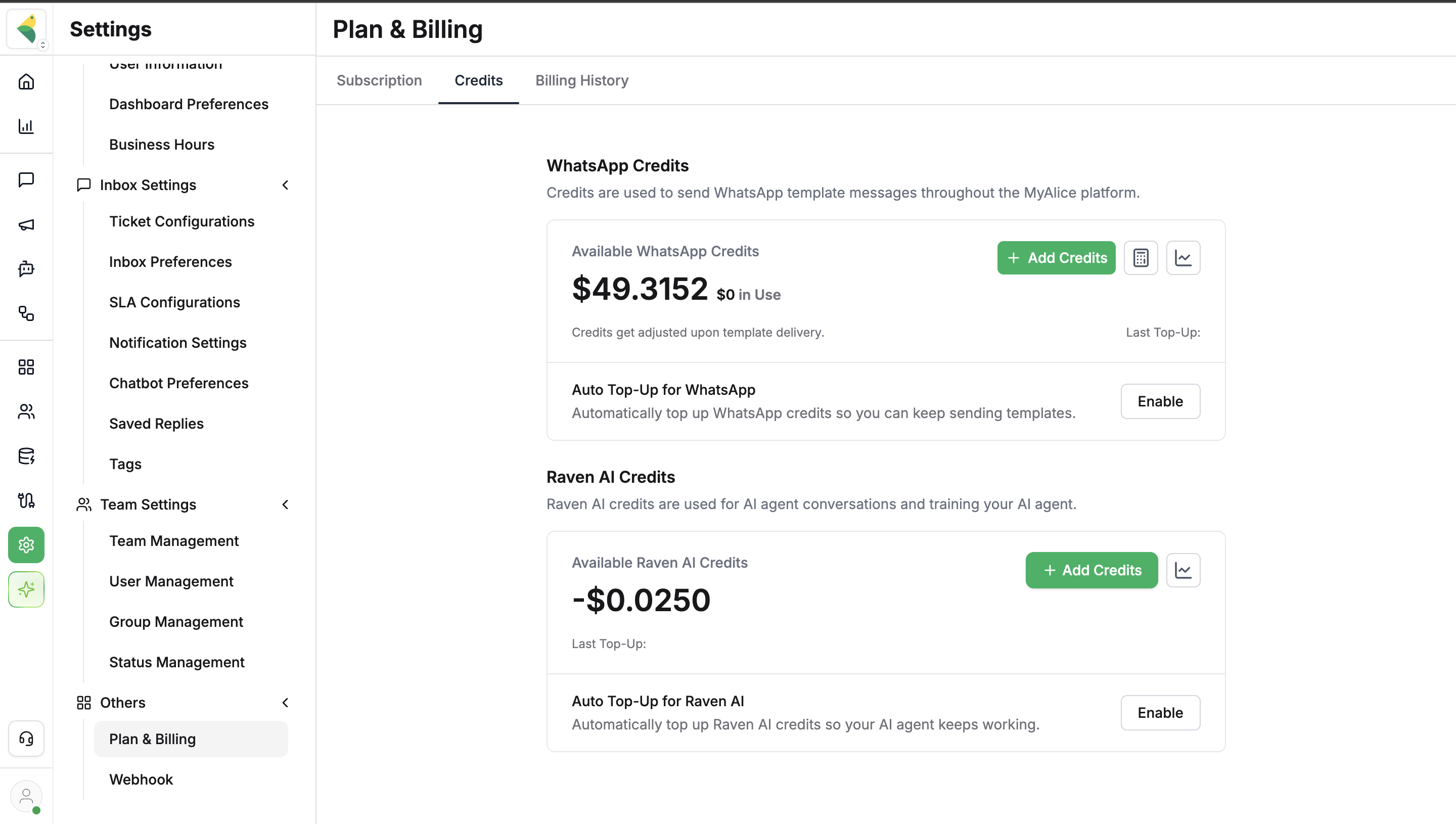Open the workspace switcher arrows on logo
The height and width of the screenshot is (824, 1456).
click(42, 44)
